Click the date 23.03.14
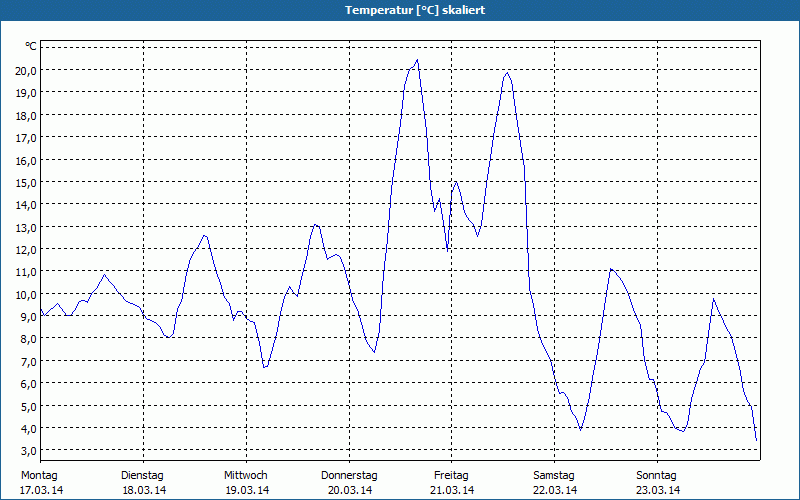The image size is (800, 500). (x=658, y=490)
